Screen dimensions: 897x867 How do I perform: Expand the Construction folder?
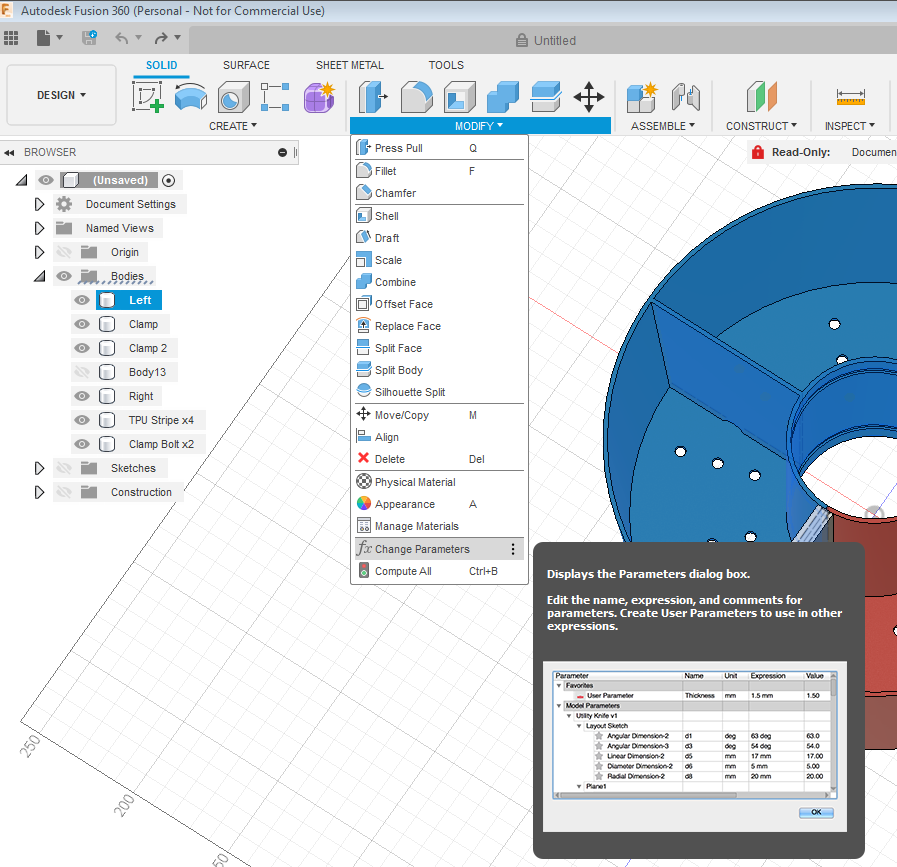[x=39, y=492]
